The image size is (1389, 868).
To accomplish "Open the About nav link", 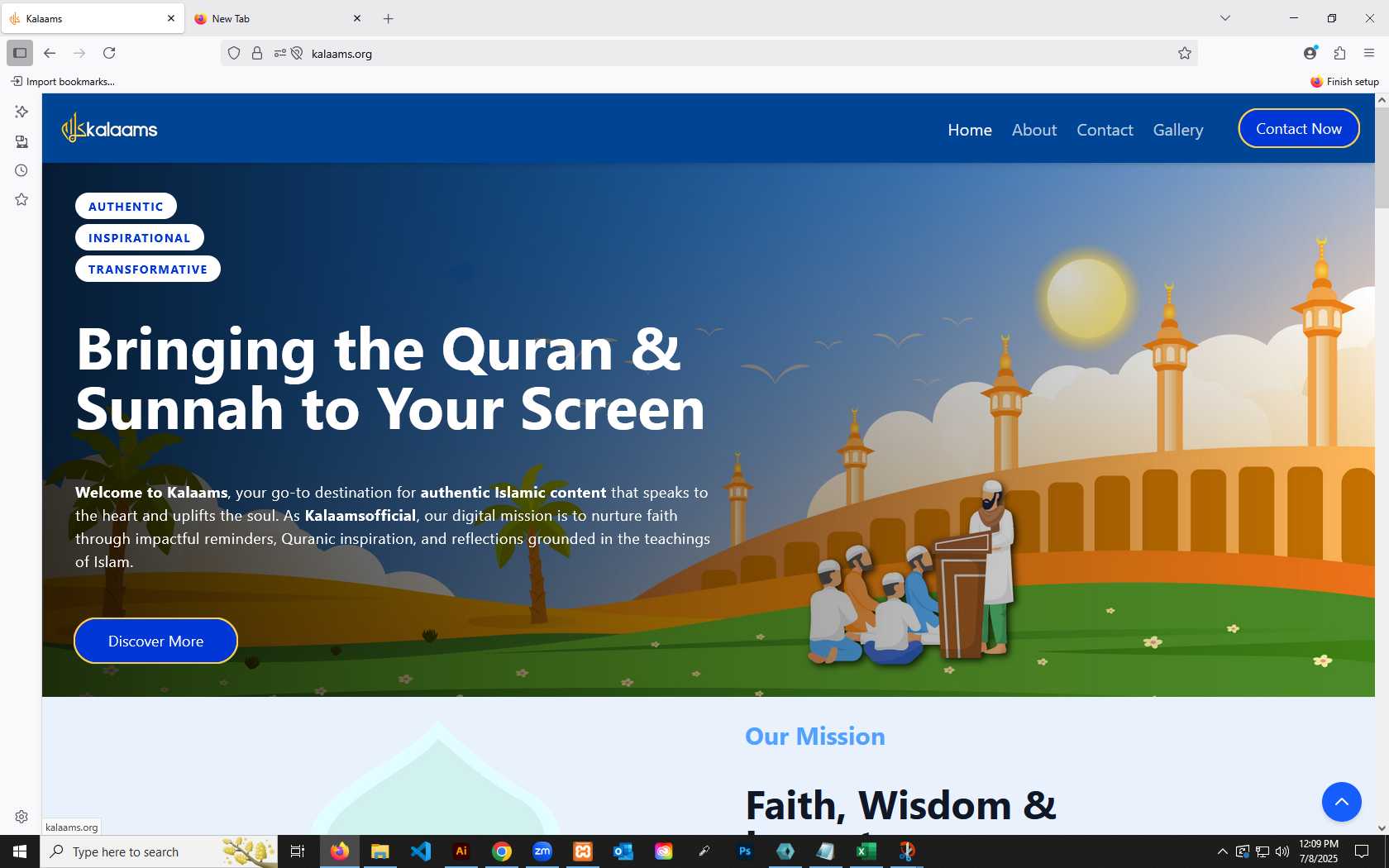I will (1034, 130).
